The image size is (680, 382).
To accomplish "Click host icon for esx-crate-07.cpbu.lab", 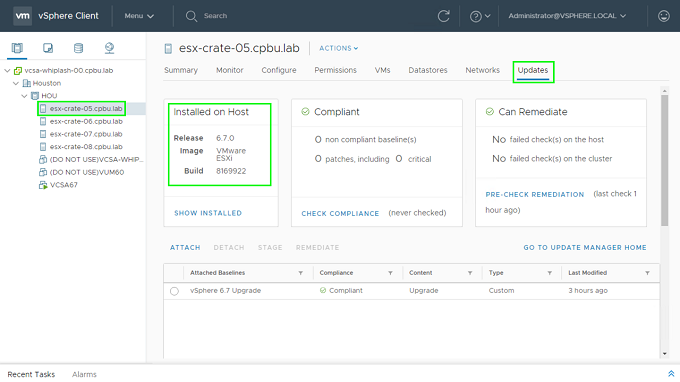I will coord(43,134).
